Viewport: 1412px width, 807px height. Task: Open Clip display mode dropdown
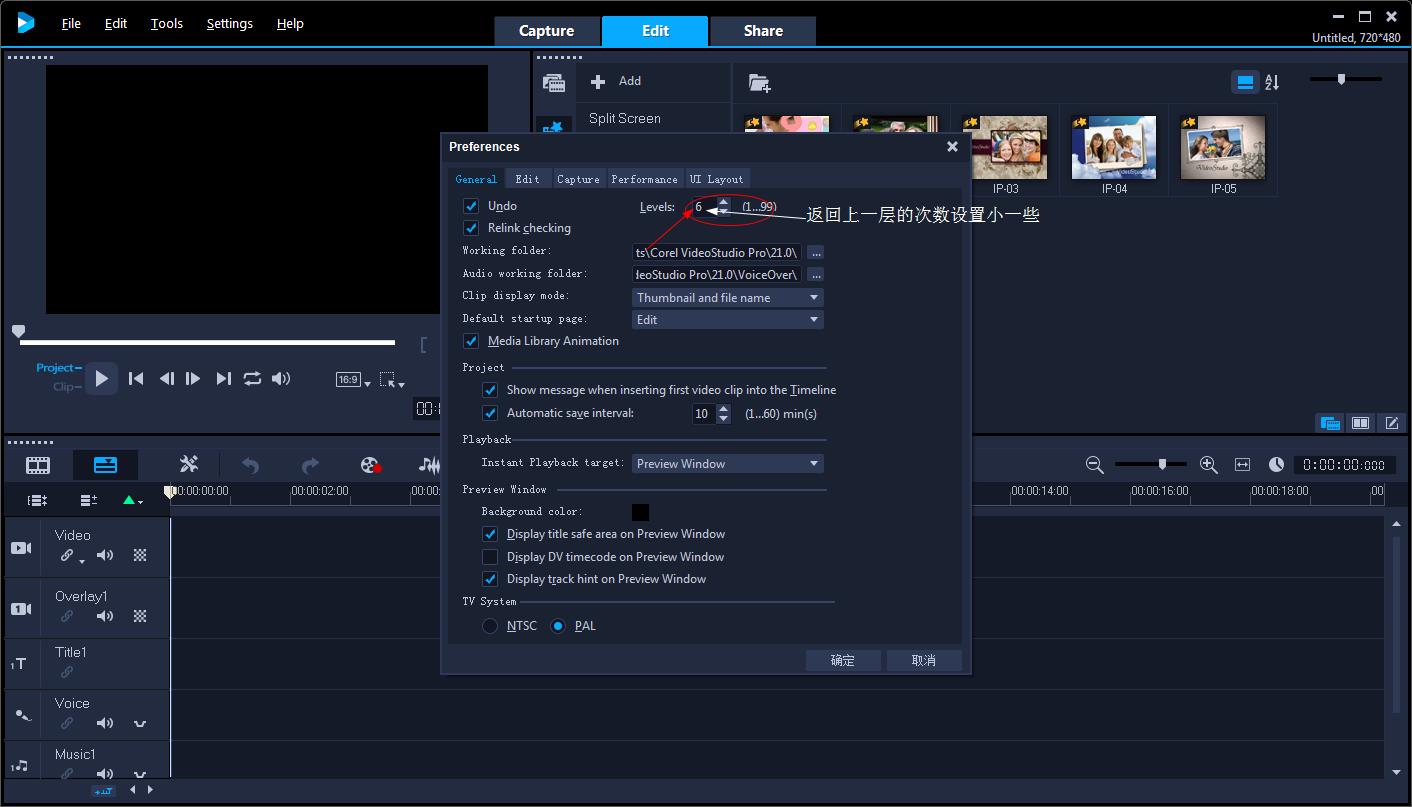(728, 297)
